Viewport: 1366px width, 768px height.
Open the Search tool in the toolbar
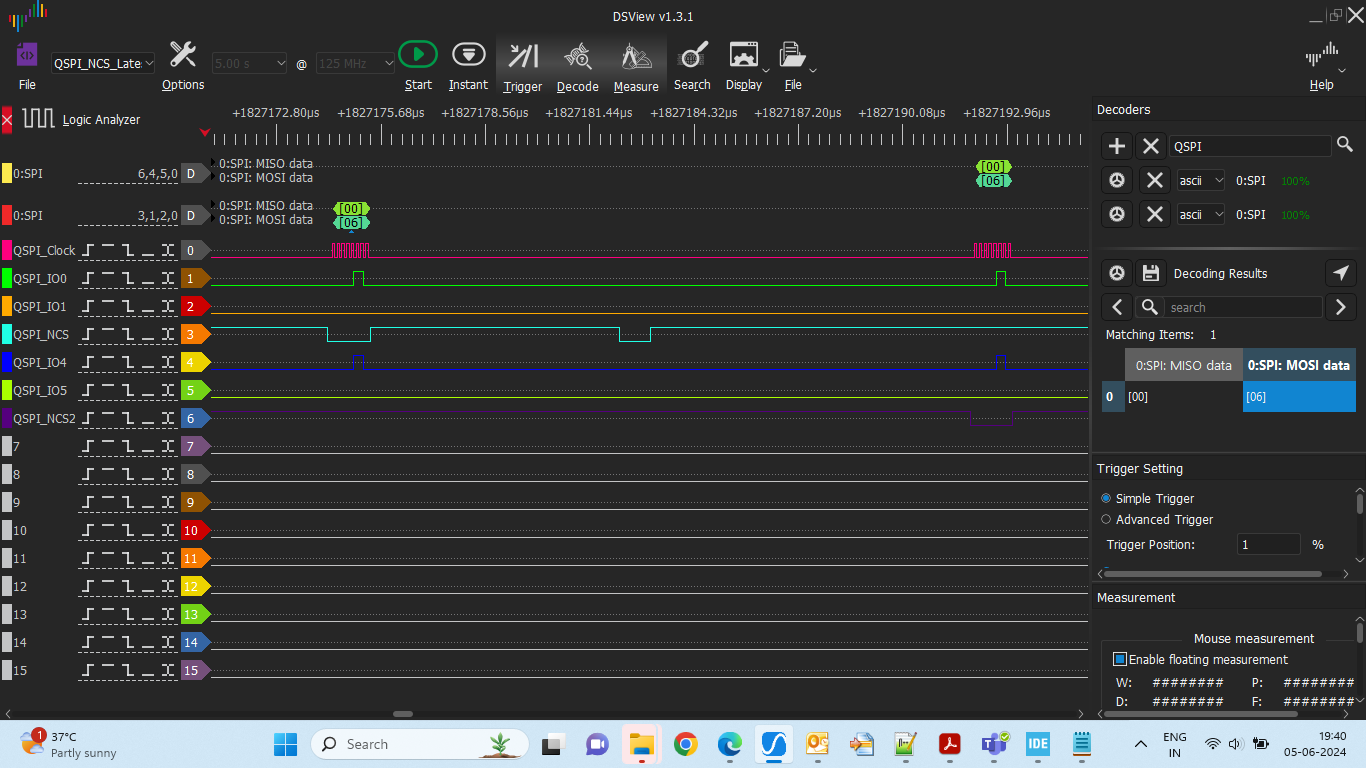click(691, 55)
